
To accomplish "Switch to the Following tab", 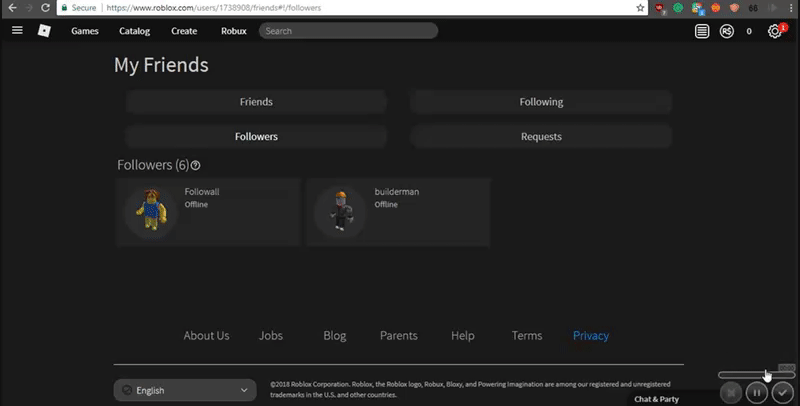I will (x=541, y=102).
